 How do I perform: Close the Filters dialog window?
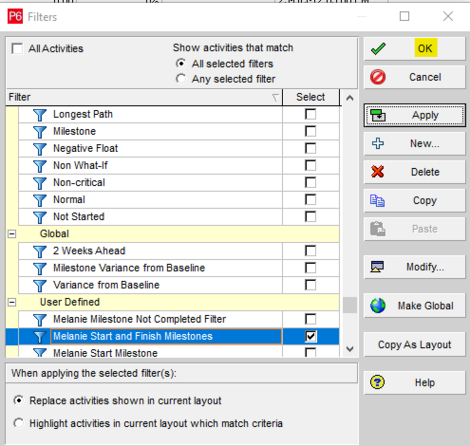pyautogui.click(x=448, y=16)
